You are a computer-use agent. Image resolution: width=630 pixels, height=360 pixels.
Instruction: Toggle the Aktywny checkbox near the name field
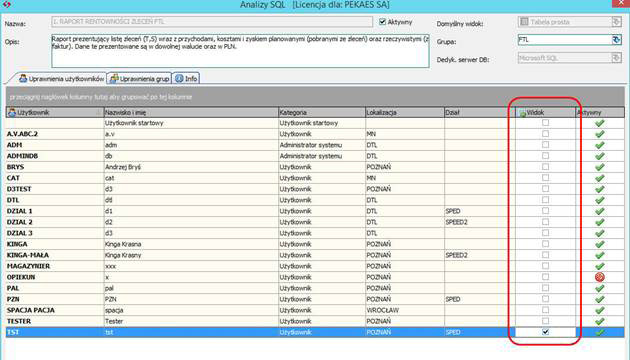(382, 22)
